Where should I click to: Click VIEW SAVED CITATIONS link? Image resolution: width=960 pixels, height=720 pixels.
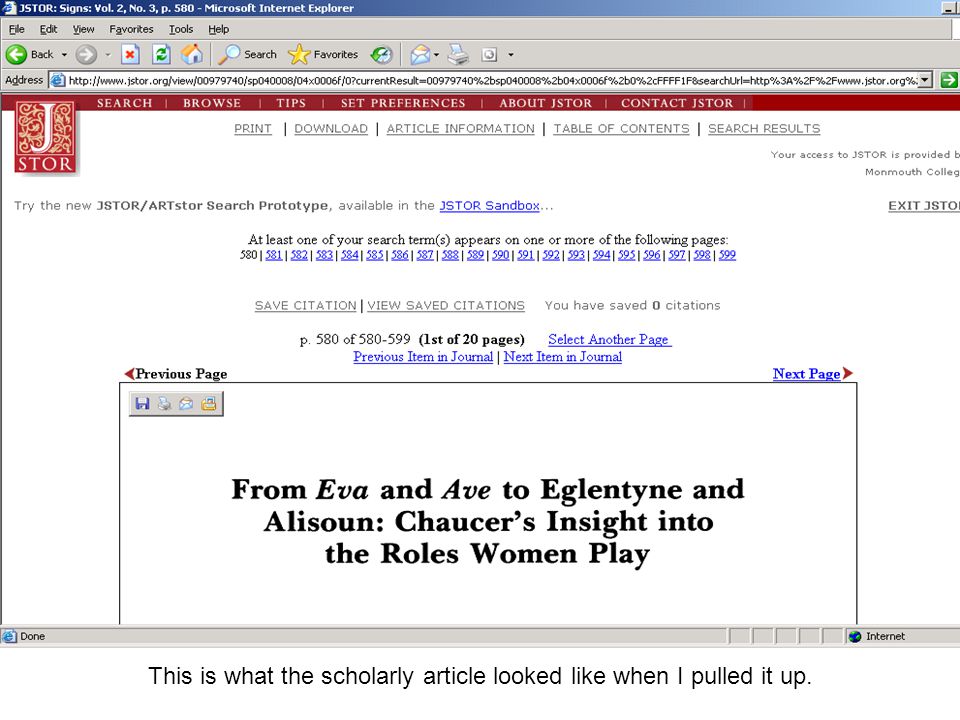point(446,306)
